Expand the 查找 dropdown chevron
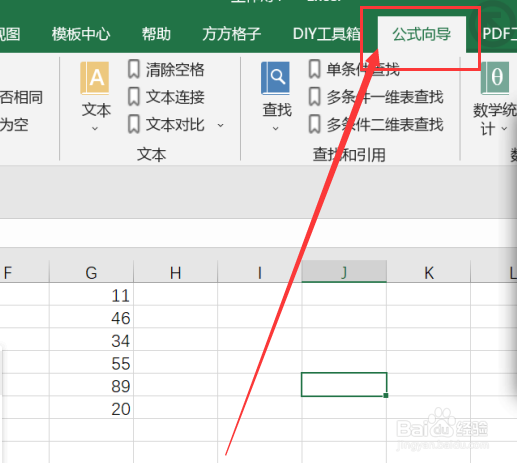This screenshot has height=463, width=517. tap(276, 128)
